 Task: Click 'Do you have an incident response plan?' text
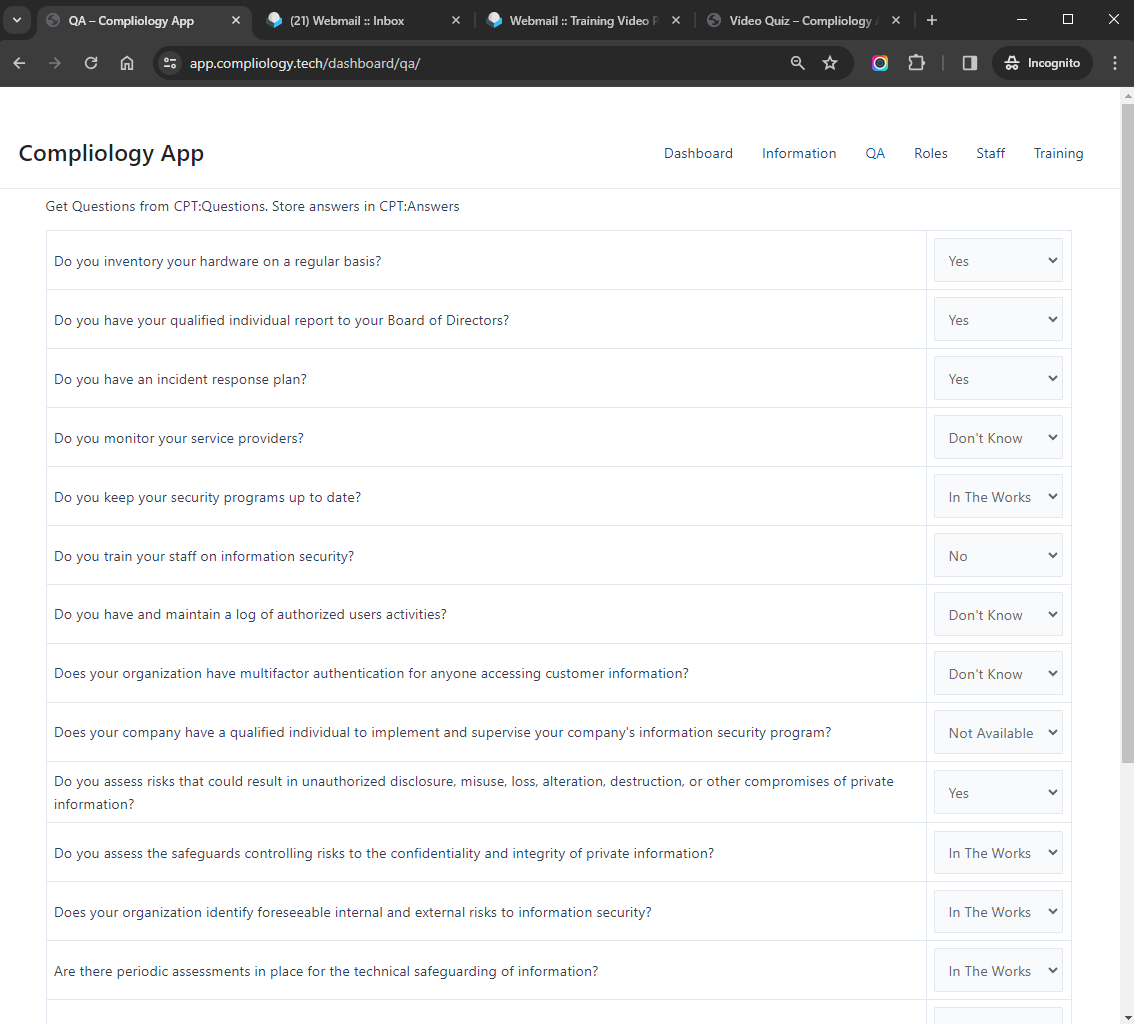[180, 379]
